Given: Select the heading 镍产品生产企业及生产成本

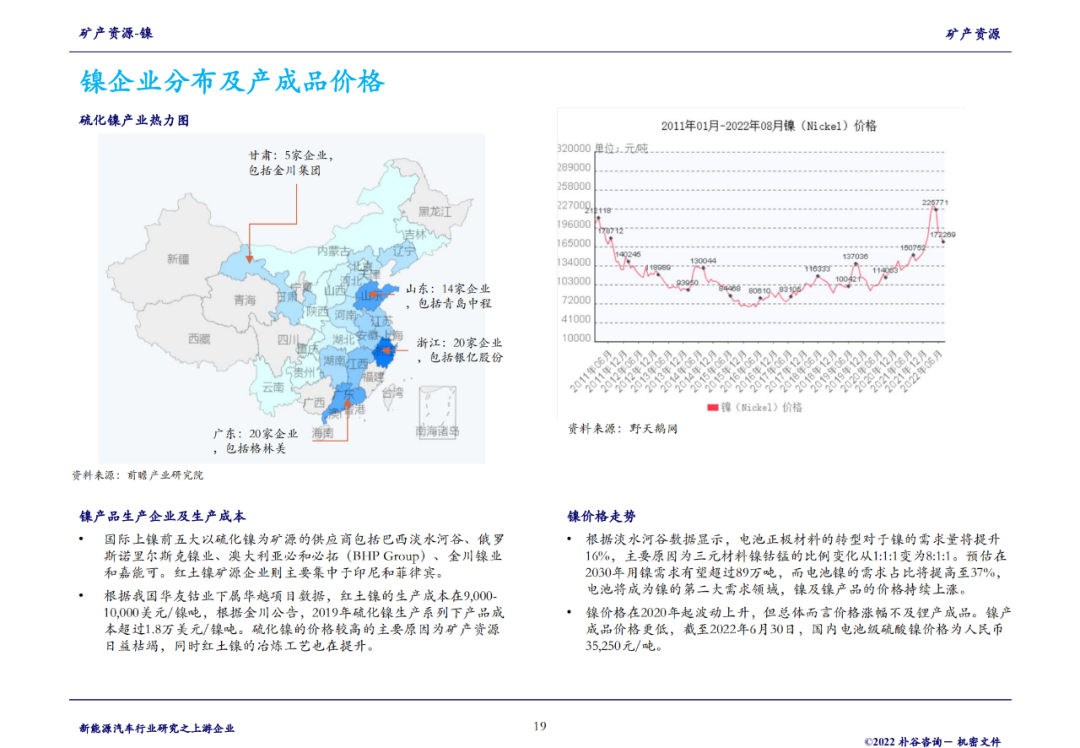Looking at the screenshot, I should coord(163,516).
